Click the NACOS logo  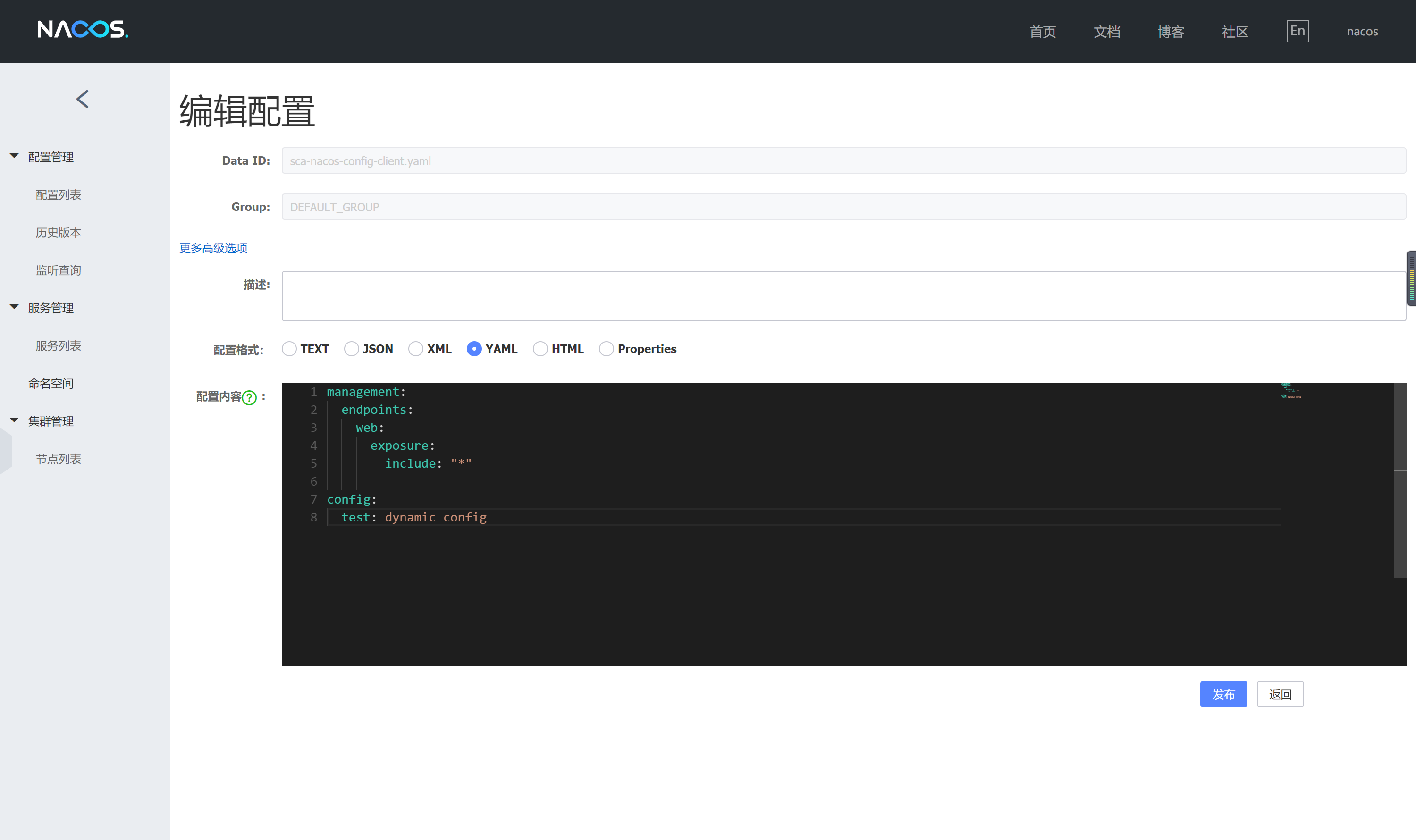(83, 29)
